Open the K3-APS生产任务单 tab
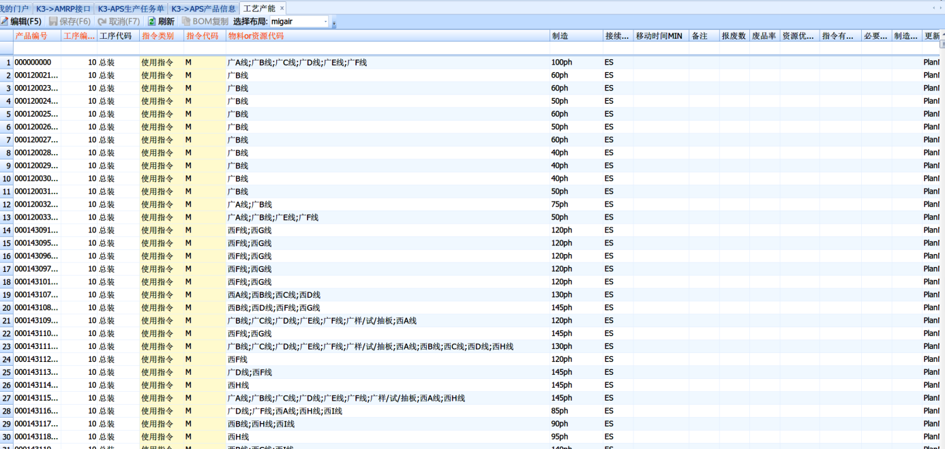The image size is (945, 449). (x=130, y=8)
